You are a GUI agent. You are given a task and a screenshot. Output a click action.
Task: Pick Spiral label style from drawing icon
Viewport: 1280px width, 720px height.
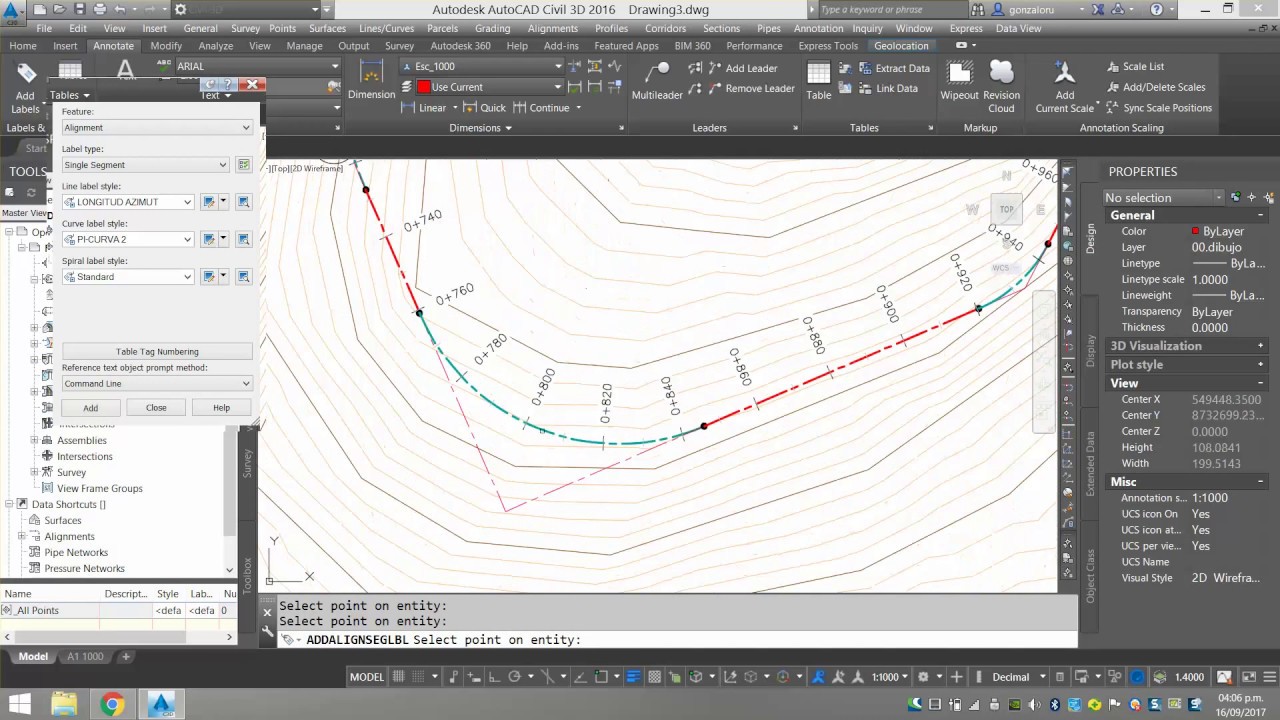pyautogui.click(x=243, y=277)
